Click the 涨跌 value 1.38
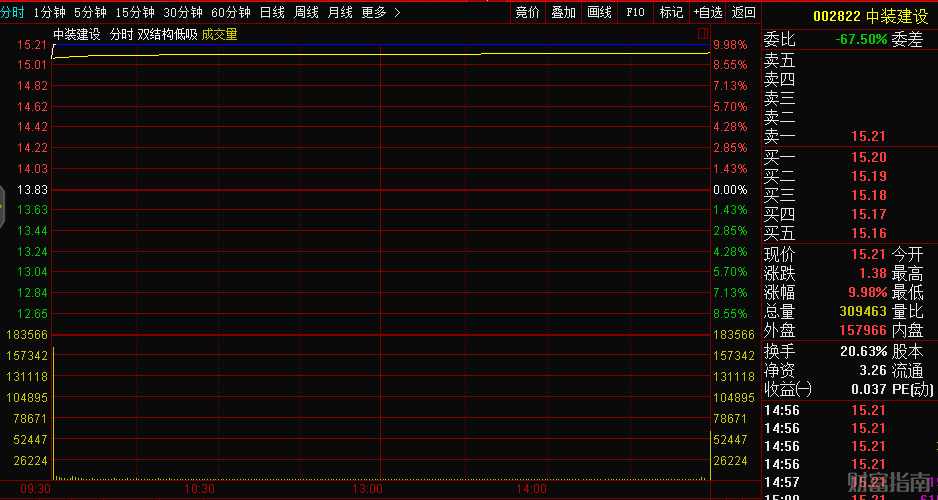The height and width of the screenshot is (500, 938). click(x=873, y=273)
